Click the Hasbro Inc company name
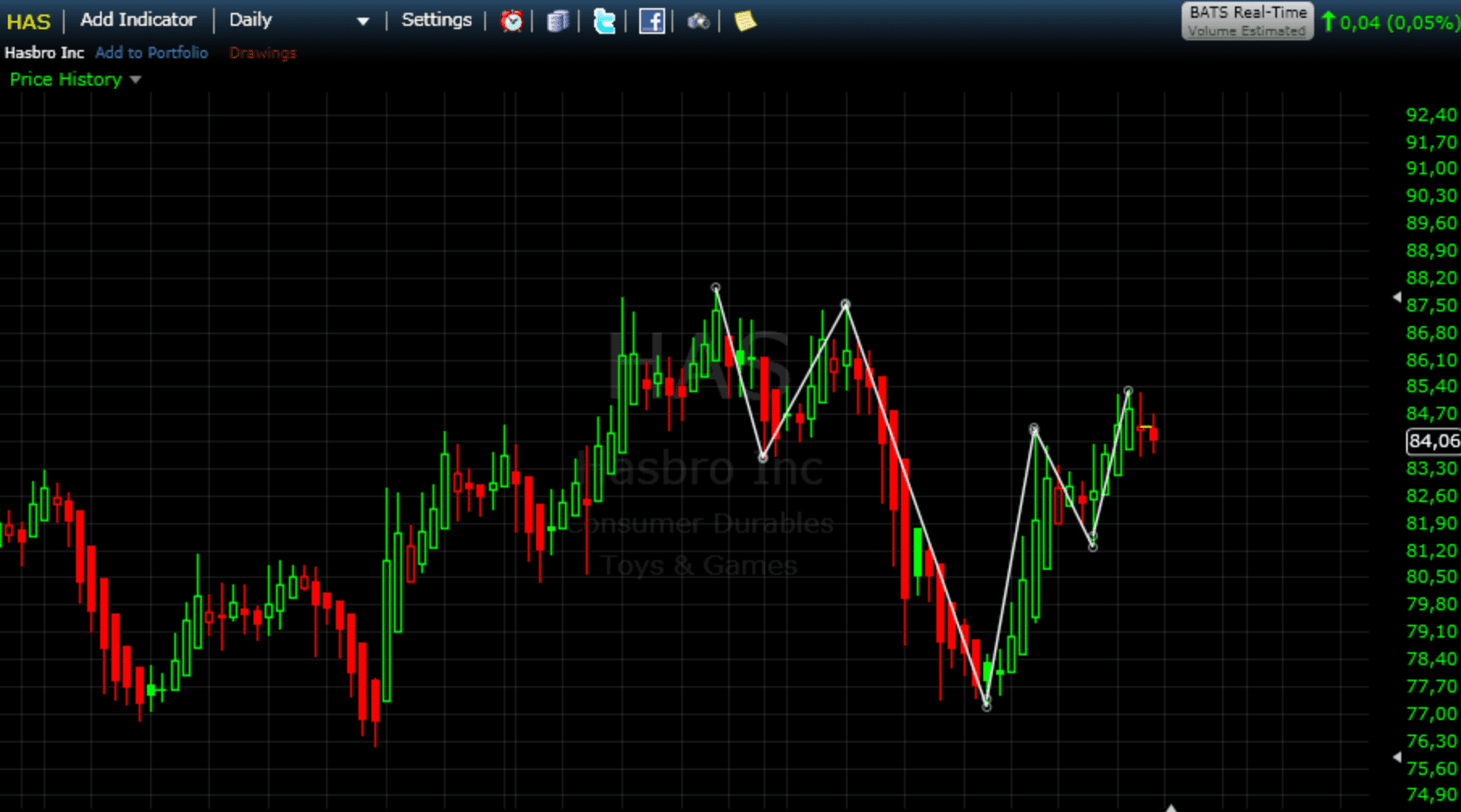This screenshot has width=1461, height=812. click(x=44, y=52)
